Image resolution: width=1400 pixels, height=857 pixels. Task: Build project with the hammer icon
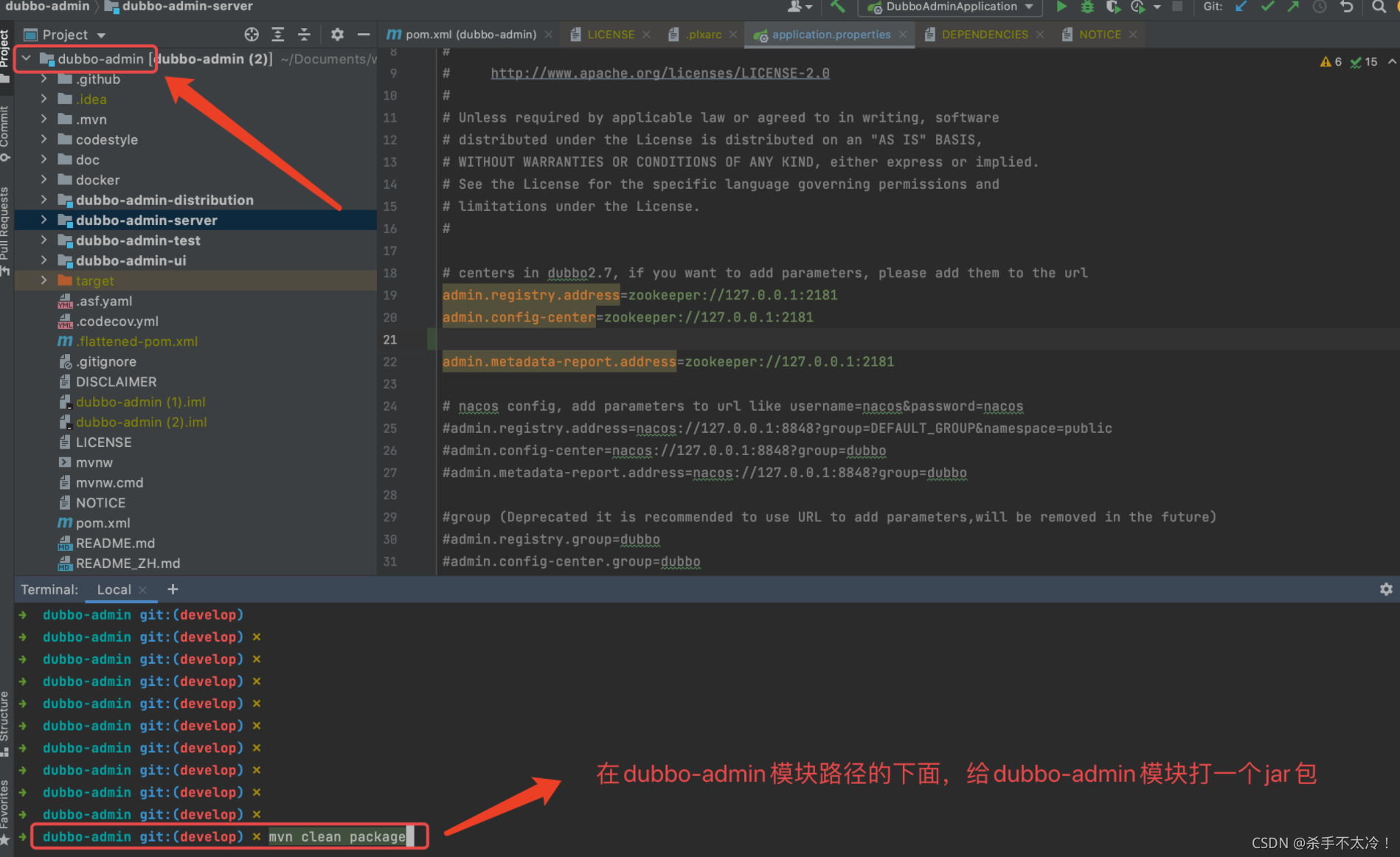coord(838,7)
